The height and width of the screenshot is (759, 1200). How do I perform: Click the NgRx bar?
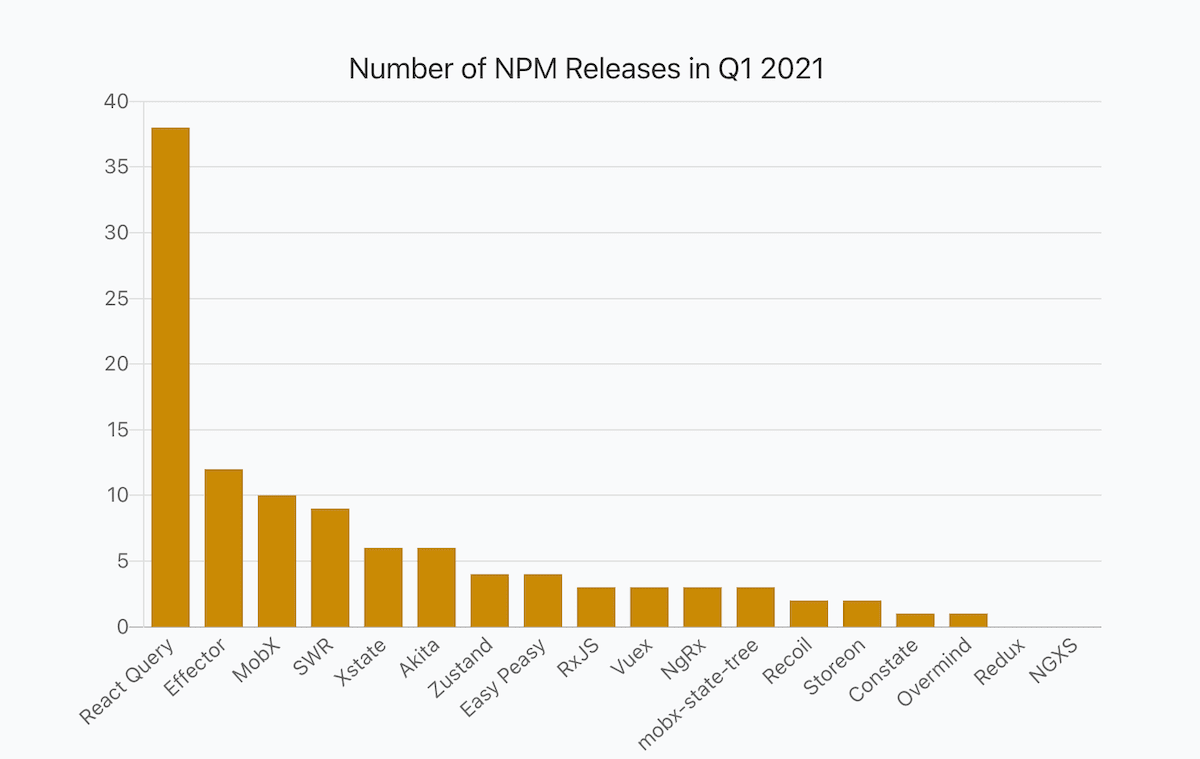click(x=702, y=607)
